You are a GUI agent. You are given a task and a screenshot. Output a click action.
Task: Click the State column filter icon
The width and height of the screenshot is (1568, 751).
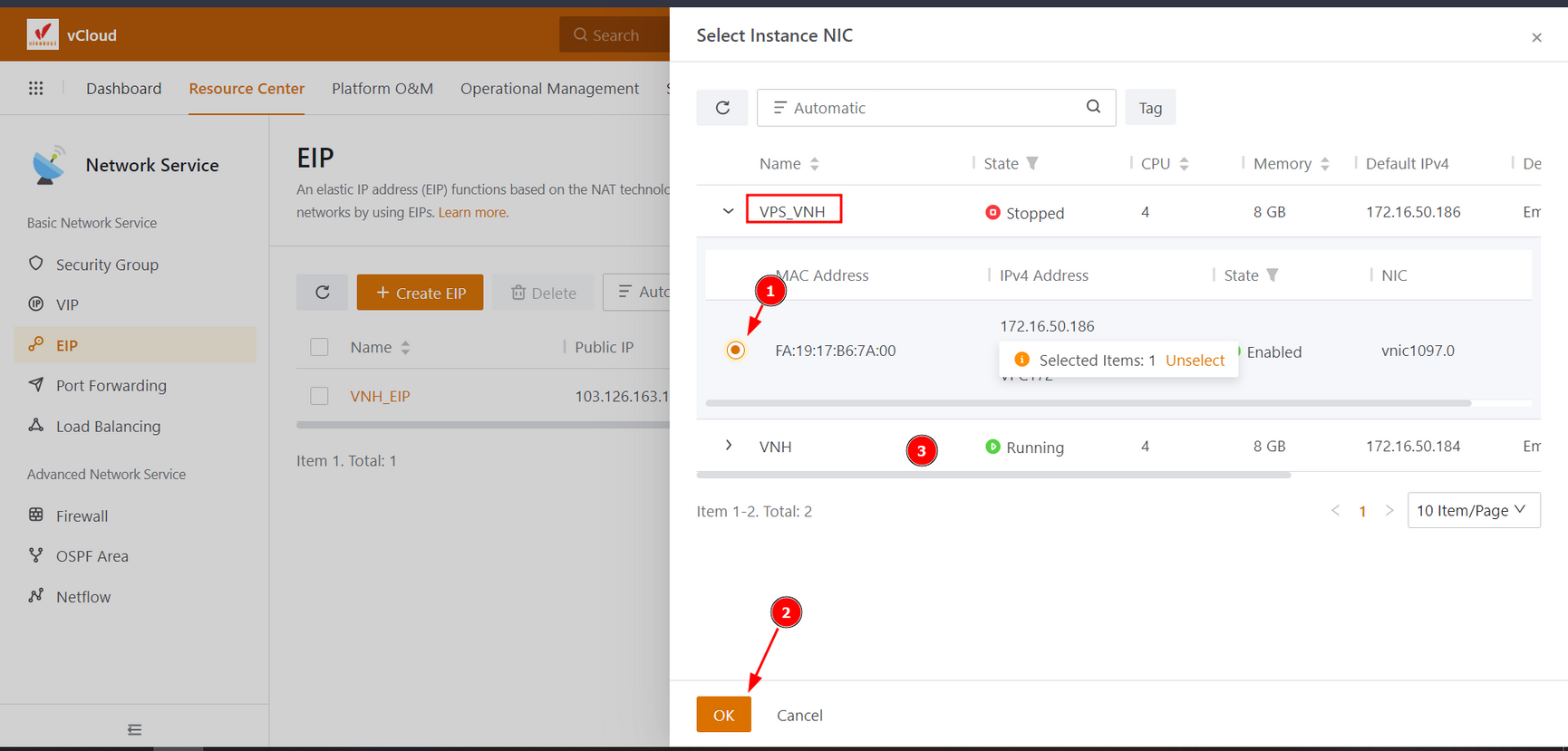1032,163
